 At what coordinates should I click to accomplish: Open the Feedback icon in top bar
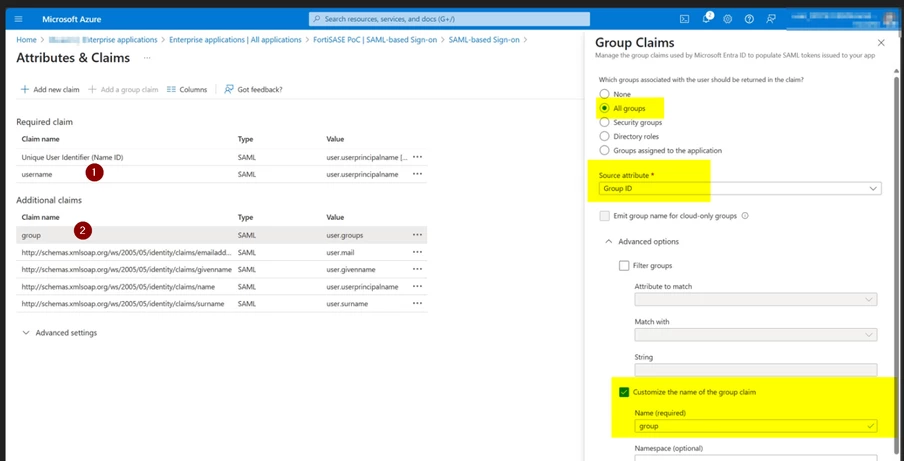tap(771, 19)
